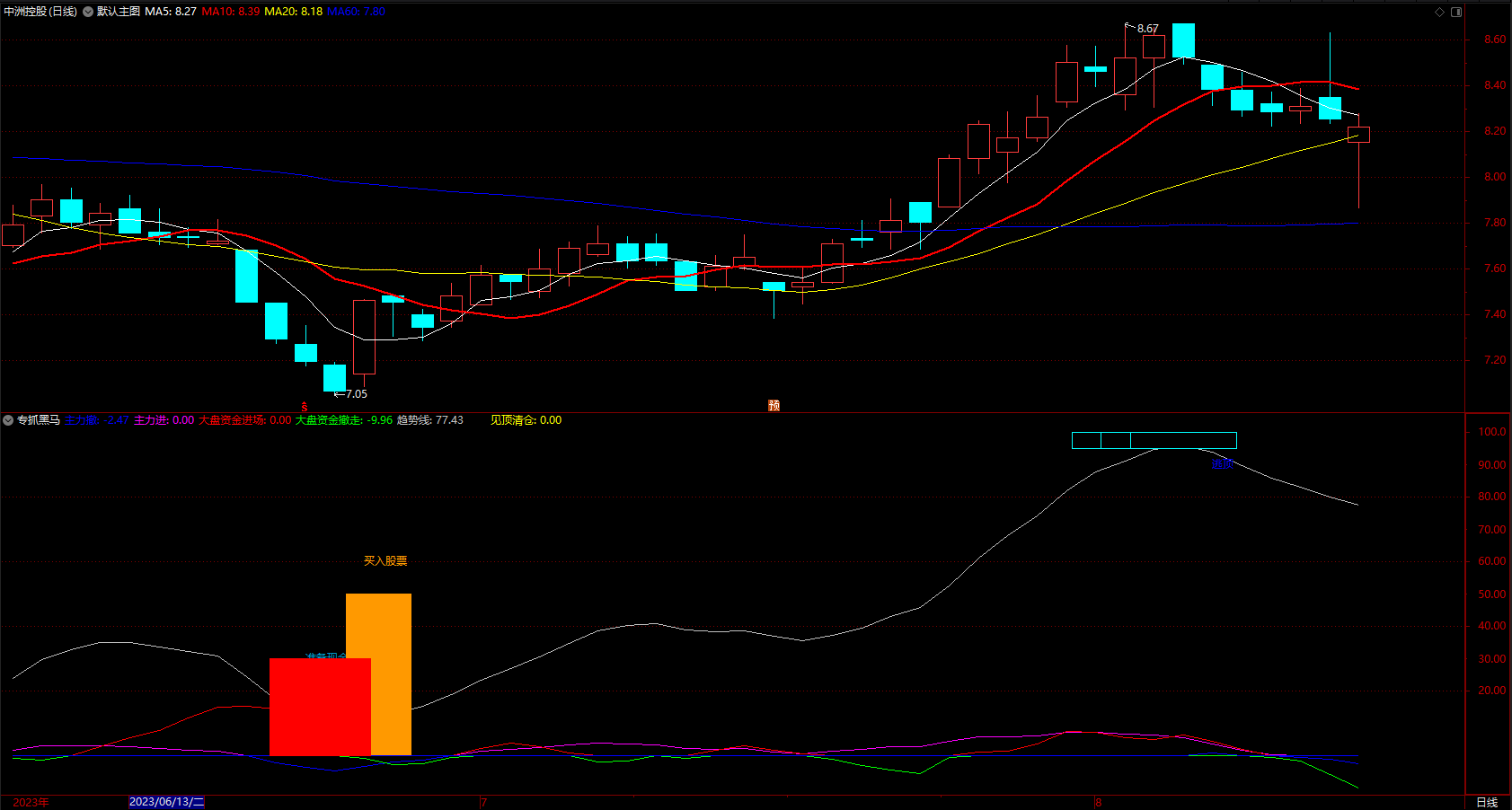Click the 日线 period button at bottom-right
The height and width of the screenshot is (810, 1512).
(1487, 802)
